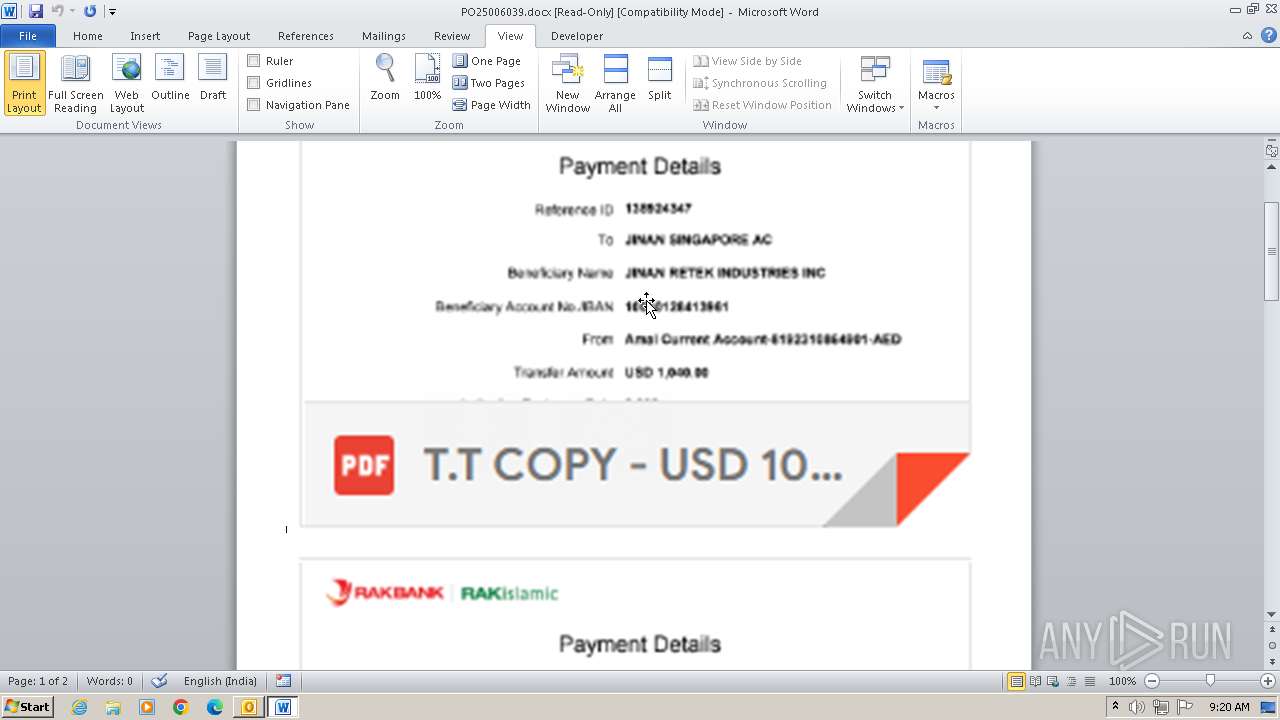Viewport: 1280px width, 720px height.
Task: Open Switch Windows dropdown
Action: (x=875, y=84)
